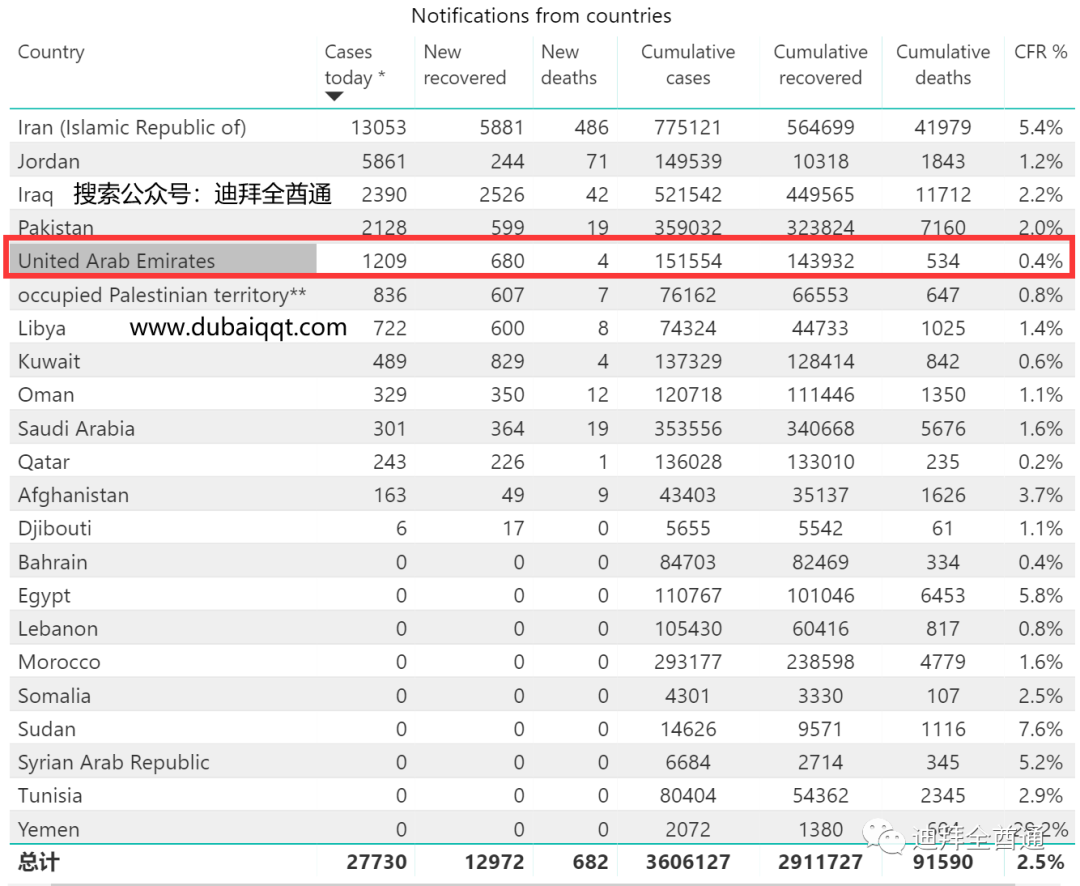Image resolution: width=1080 pixels, height=886 pixels.
Task: Click UAE cumulative recovered value 143932
Action: point(820,261)
